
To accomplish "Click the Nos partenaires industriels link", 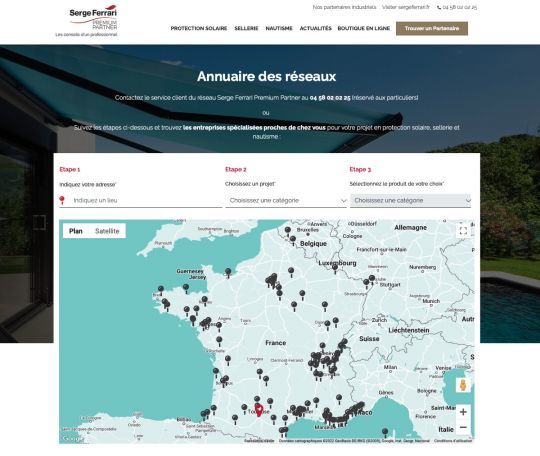I will point(344,7).
